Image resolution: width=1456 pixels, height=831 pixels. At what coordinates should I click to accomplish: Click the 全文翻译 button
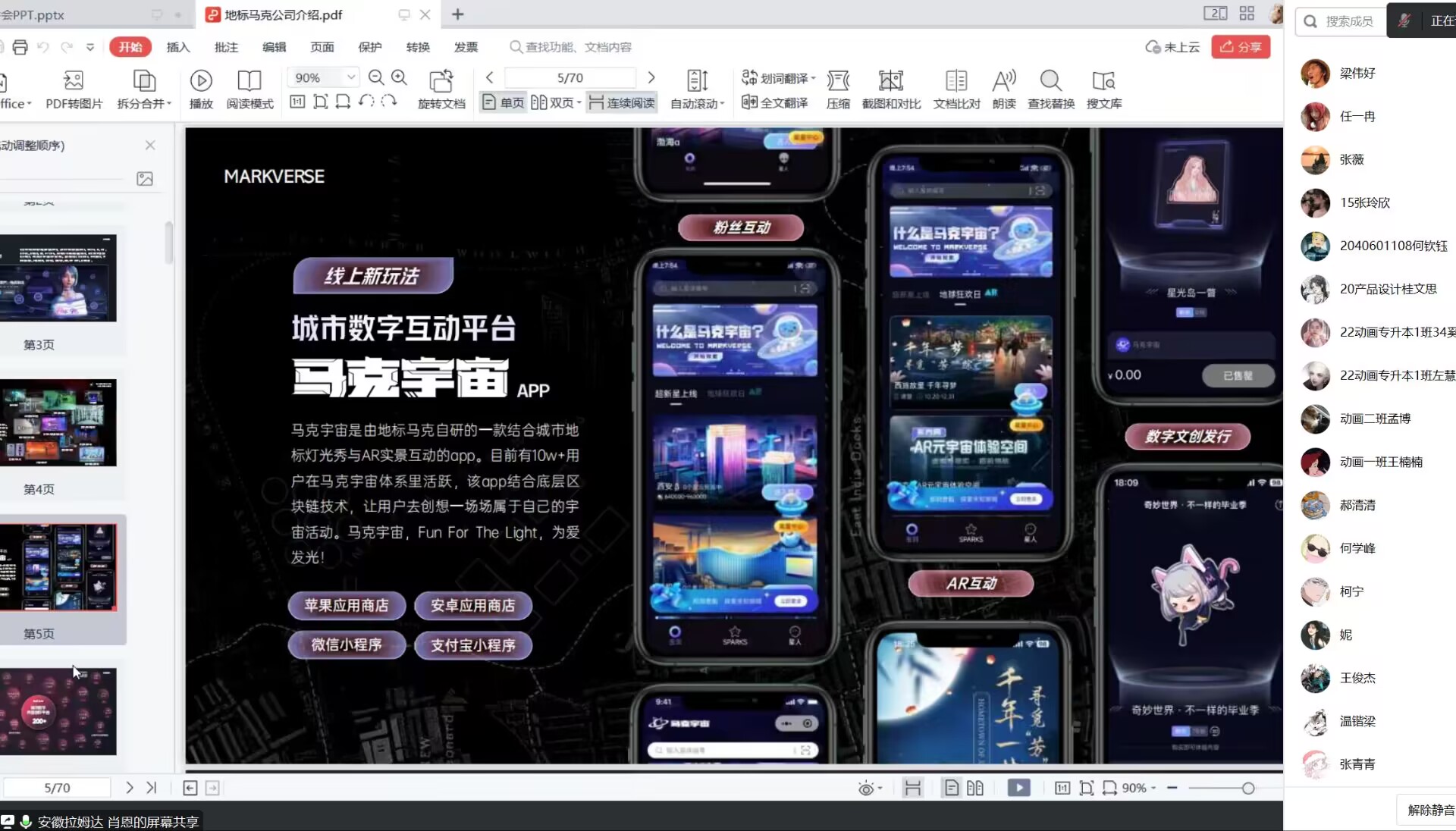[775, 102]
